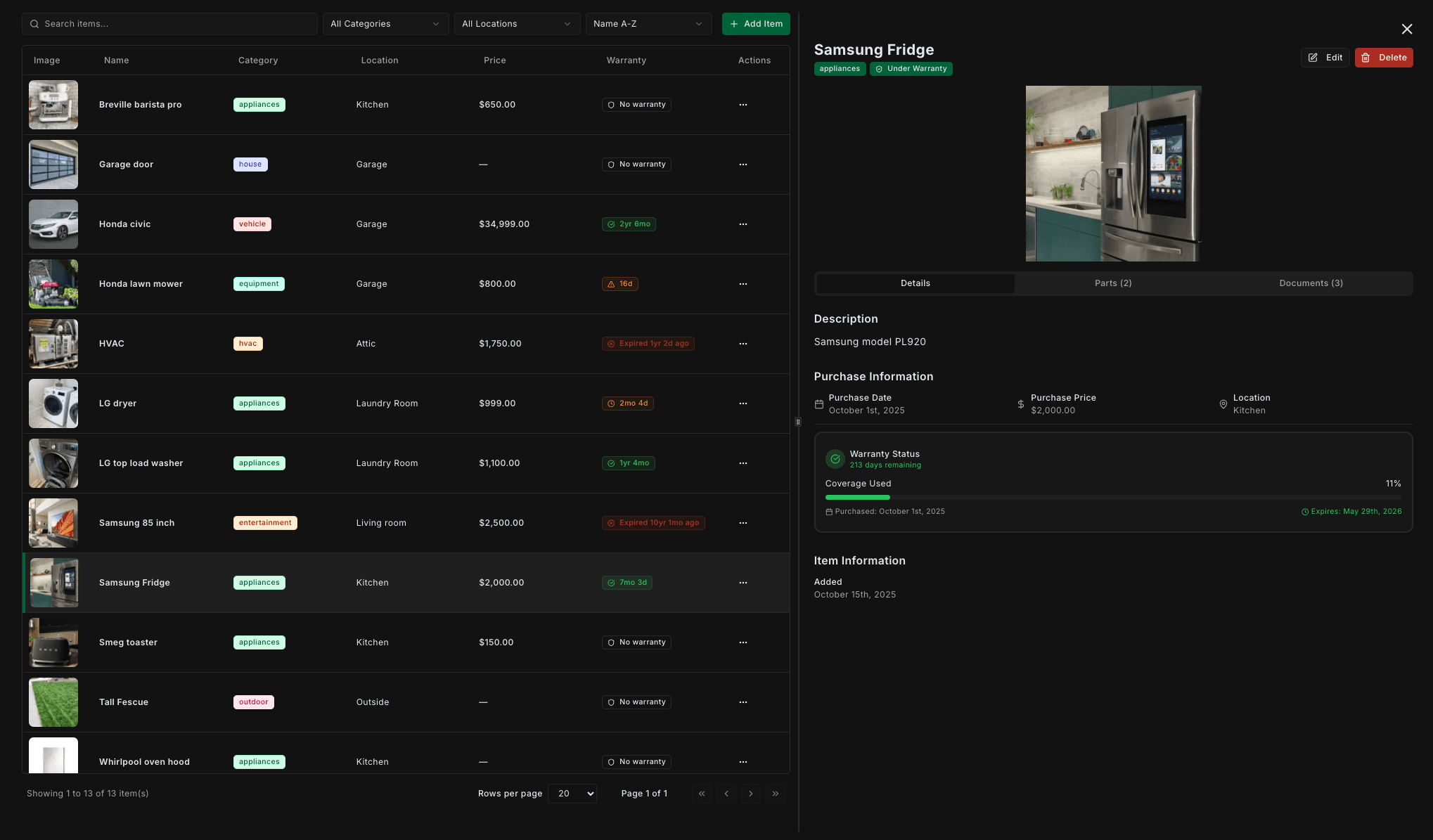Open the actions ellipsis for Samsung Fridge

click(743, 582)
